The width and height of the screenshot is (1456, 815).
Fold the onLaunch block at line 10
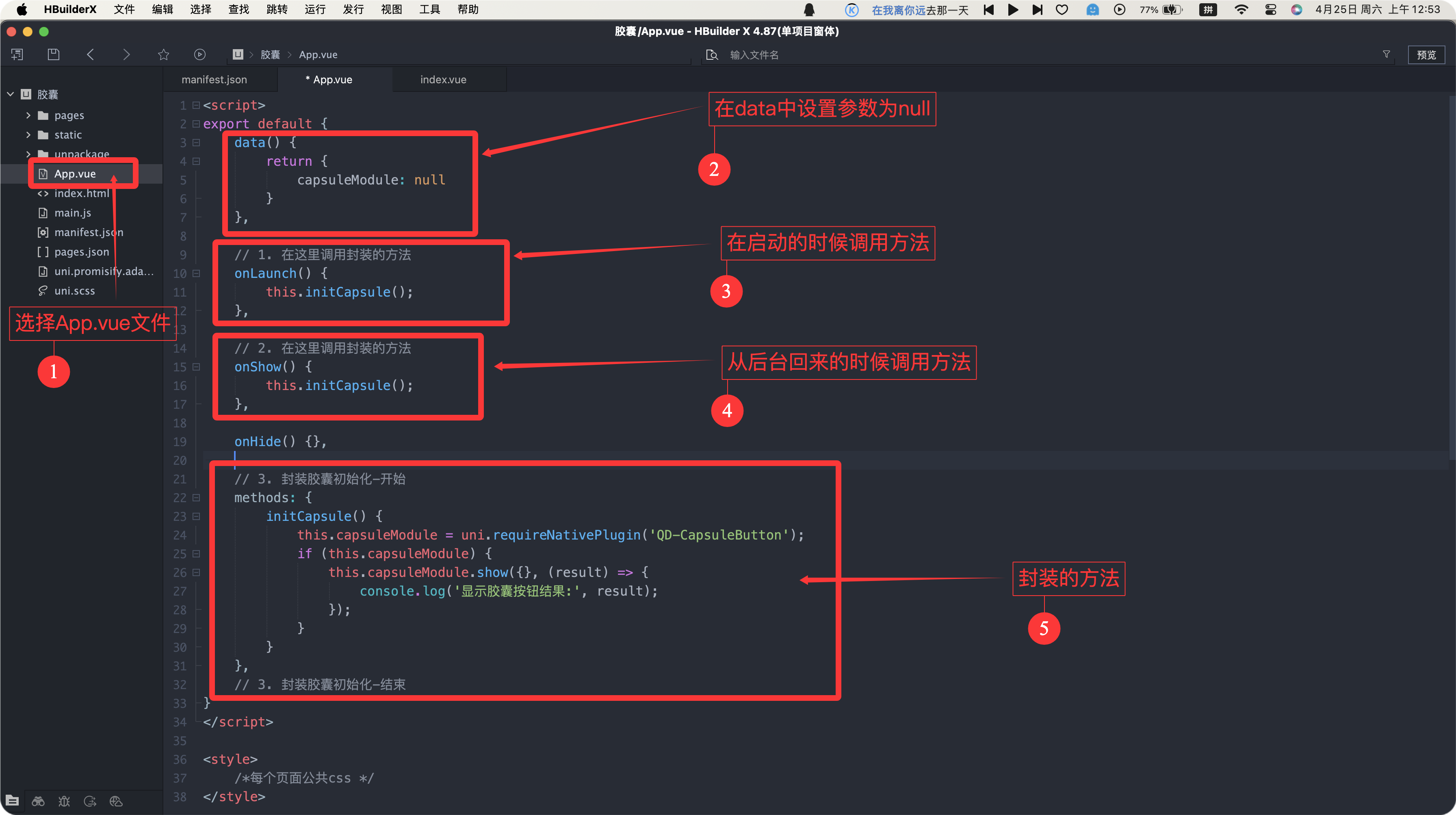(196, 273)
